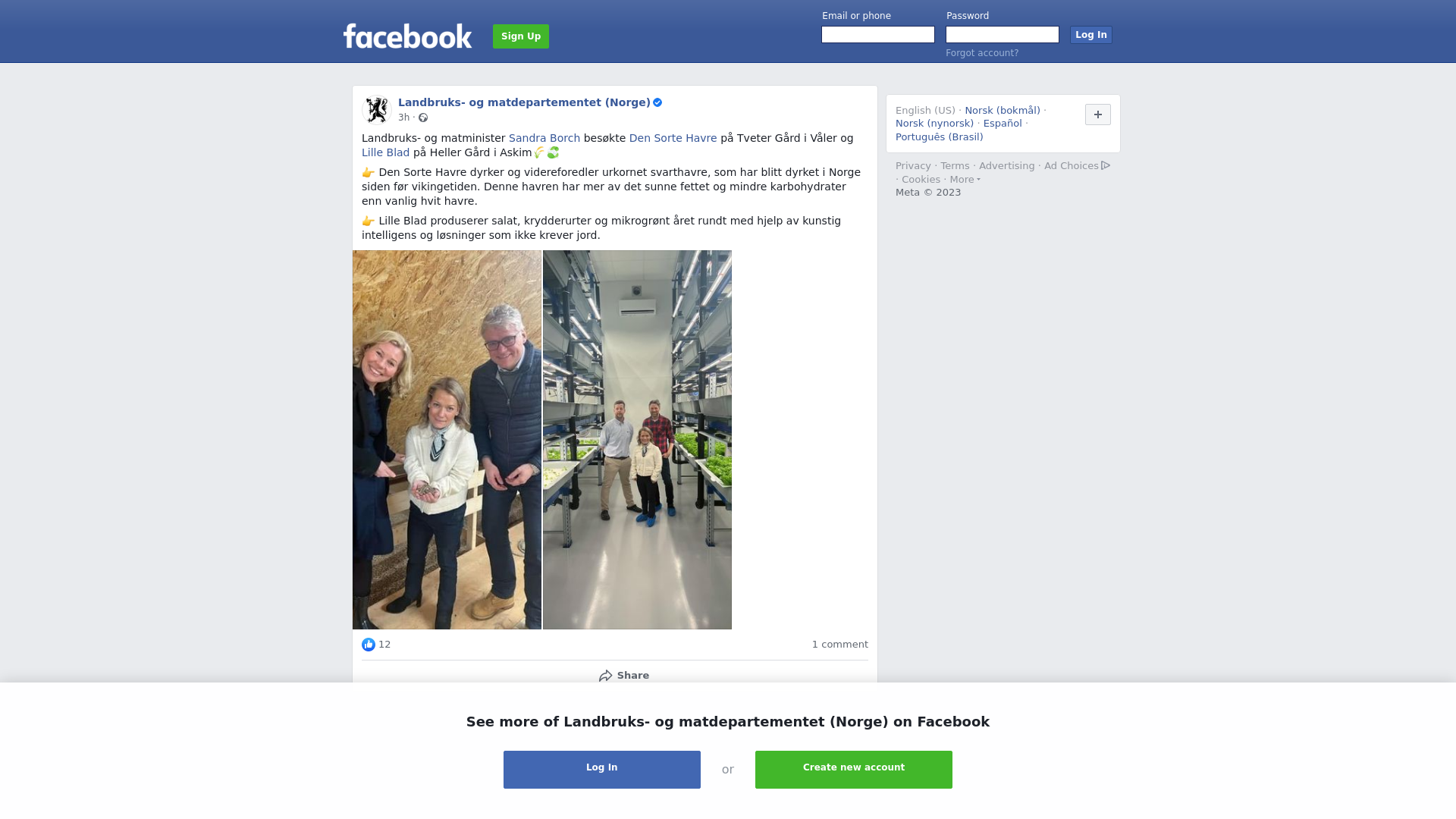Switch language to Español
This screenshot has height=819, width=1456.
pyautogui.click(x=1003, y=124)
